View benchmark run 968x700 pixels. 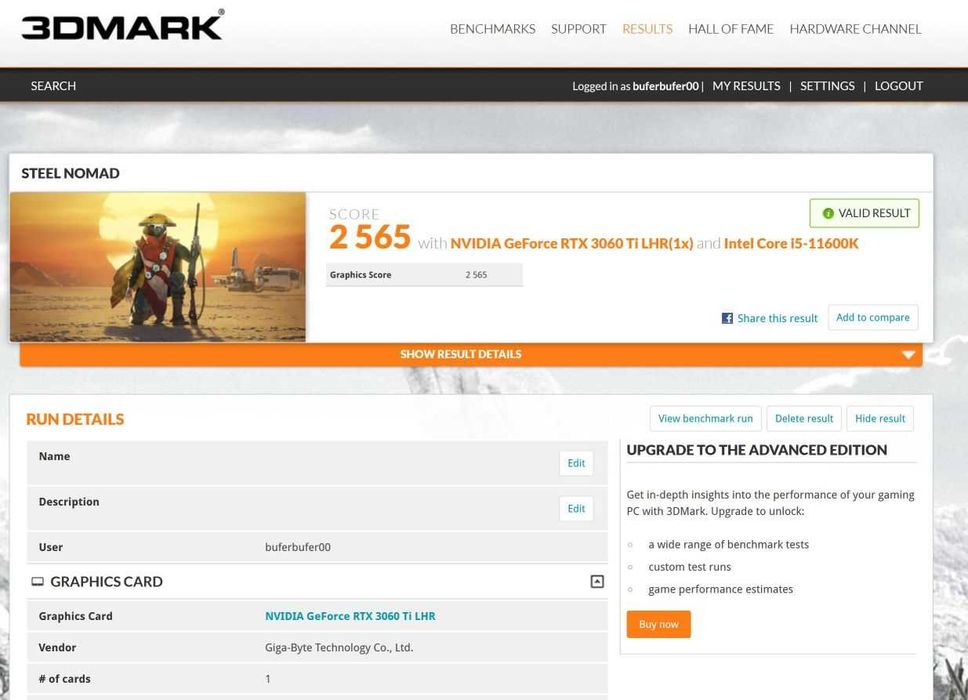pos(706,419)
